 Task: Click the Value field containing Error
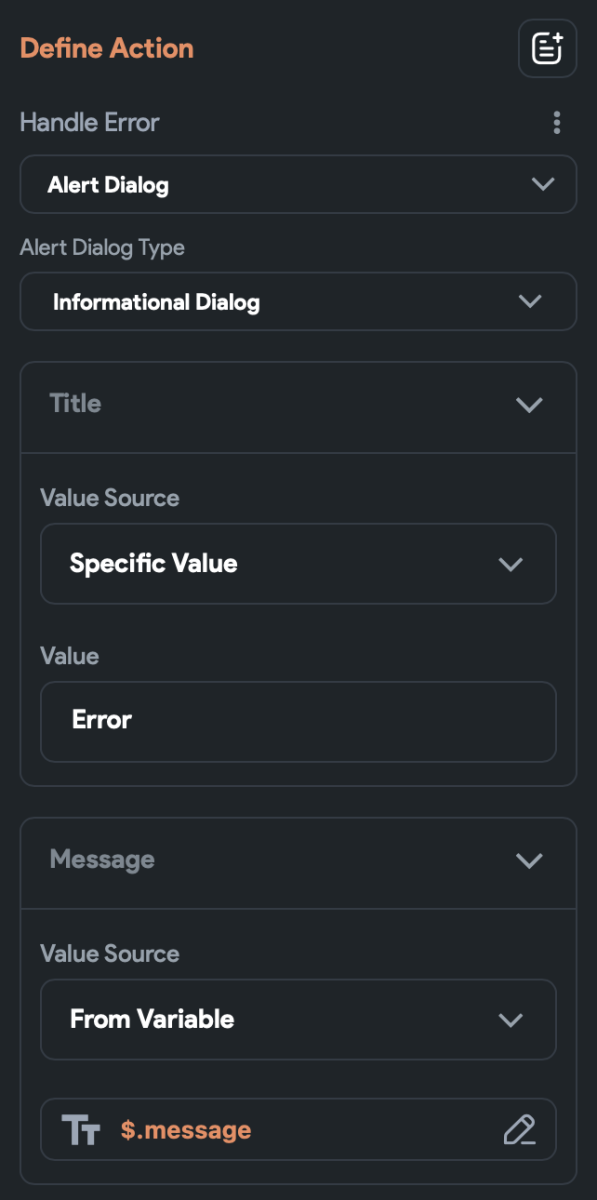coord(298,721)
